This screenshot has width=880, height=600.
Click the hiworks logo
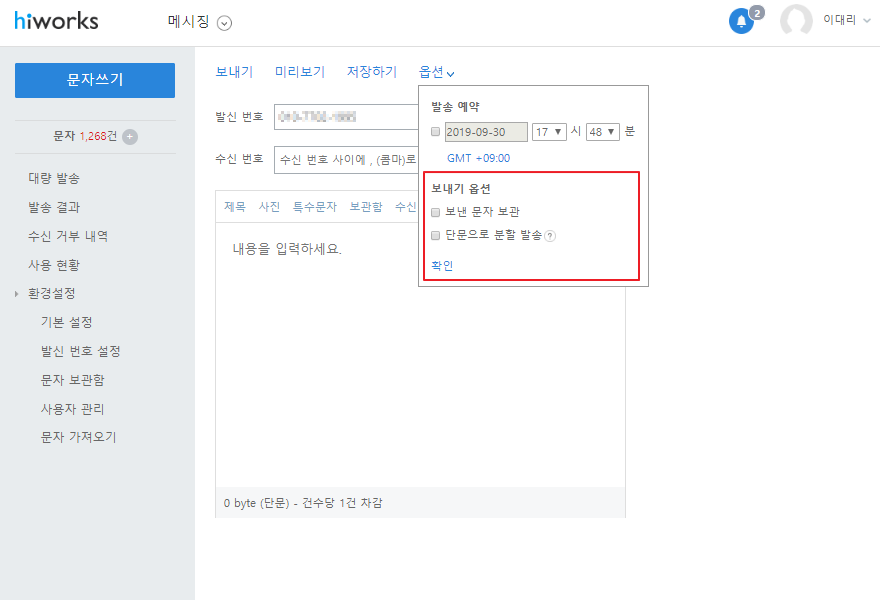[56, 21]
